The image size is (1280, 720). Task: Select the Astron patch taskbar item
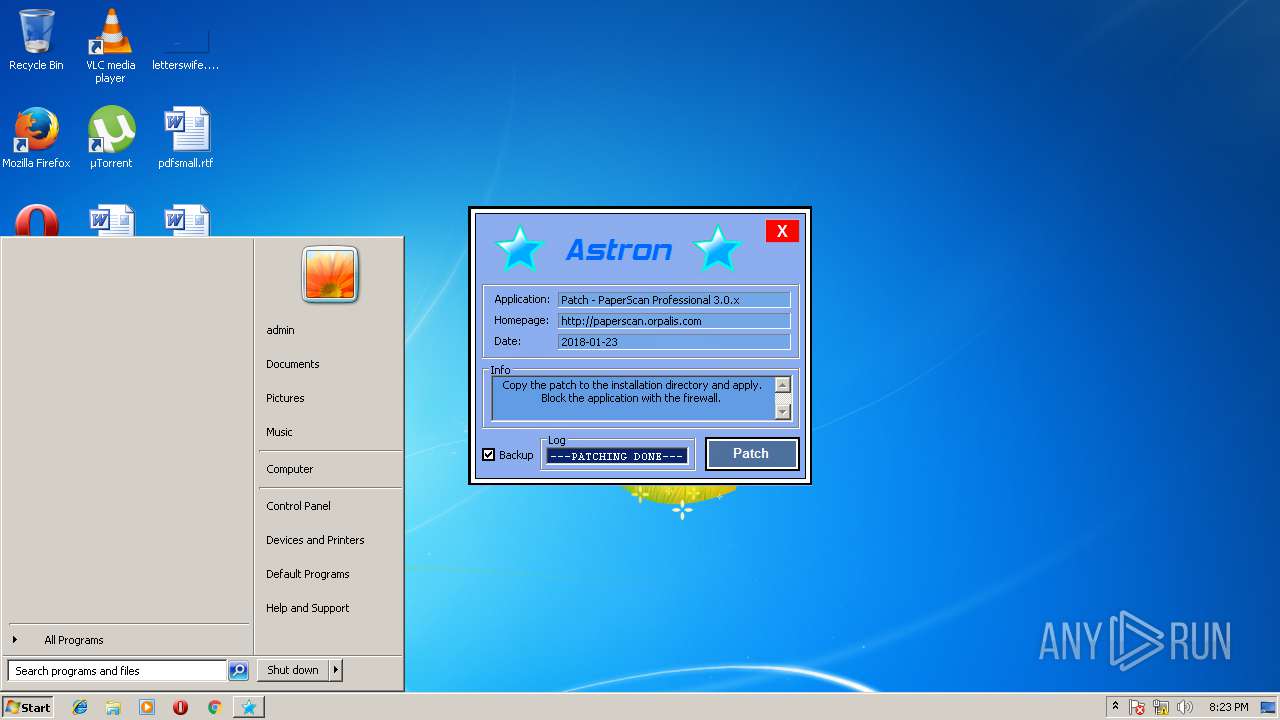click(x=249, y=707)
